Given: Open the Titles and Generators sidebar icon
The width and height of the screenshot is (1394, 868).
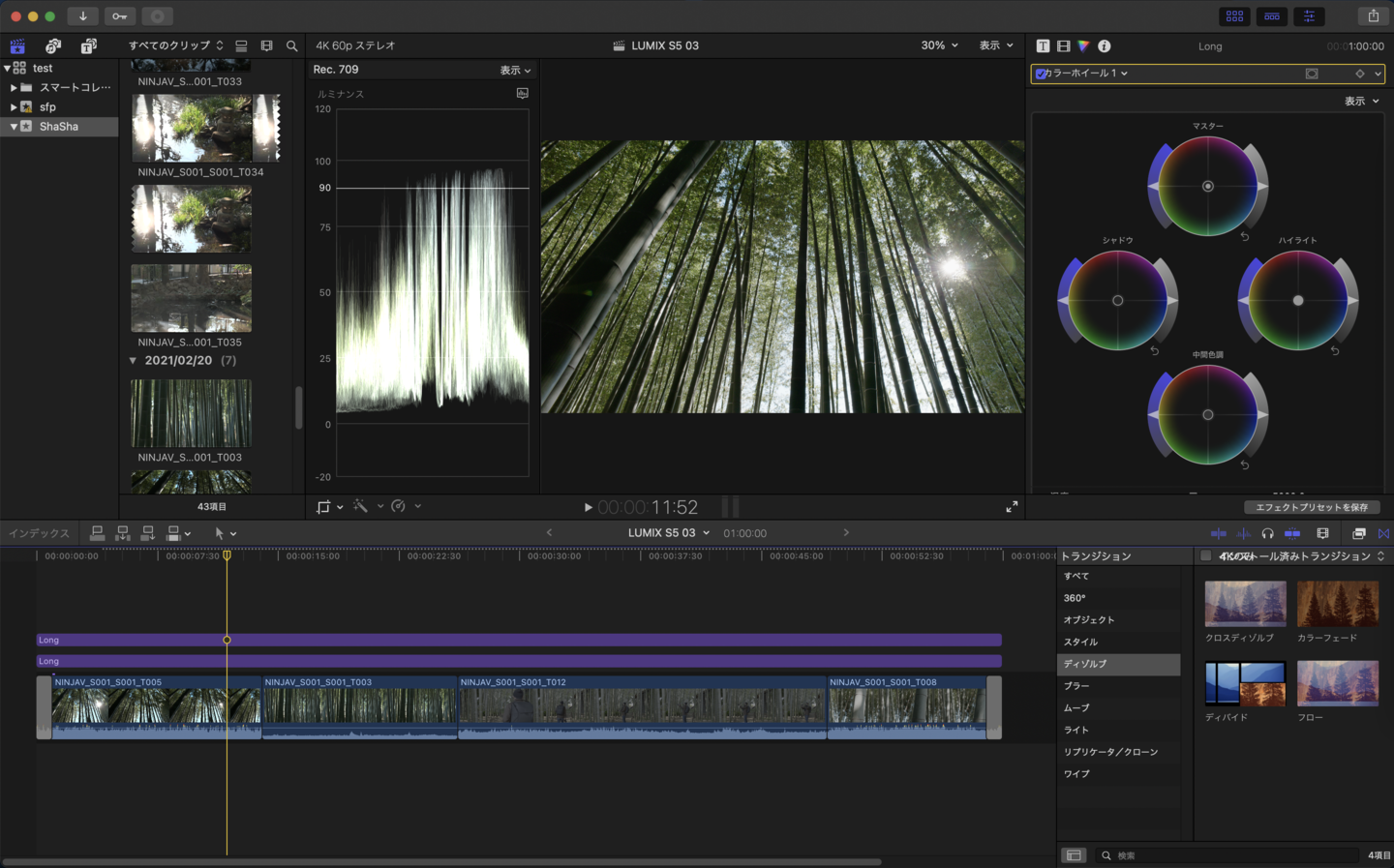Looking at the screenshot, I should [x=88, y=45].
